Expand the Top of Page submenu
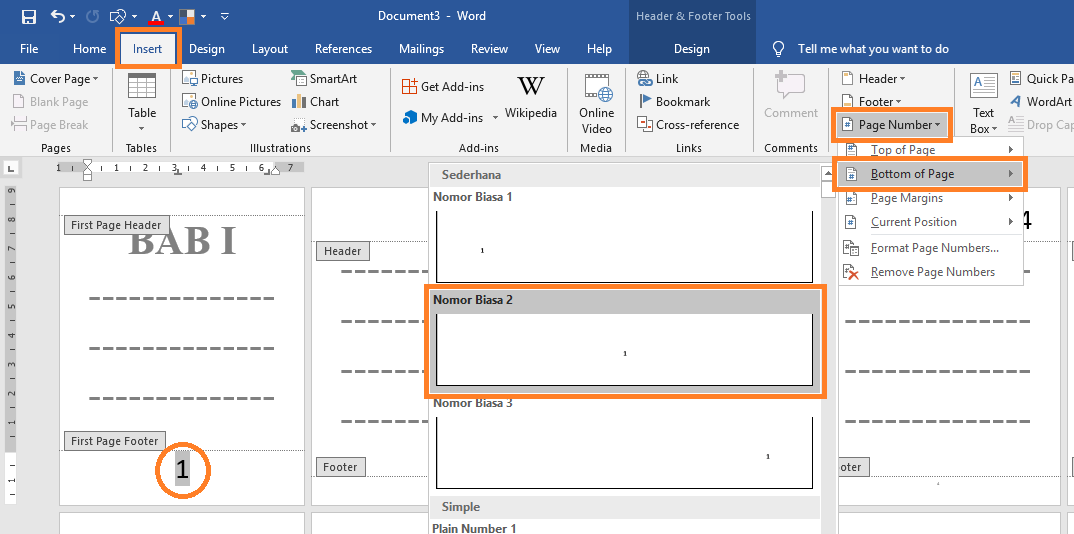Viewport: 1074px width, 534px height. pyautogui.click(x=931, y=150)
